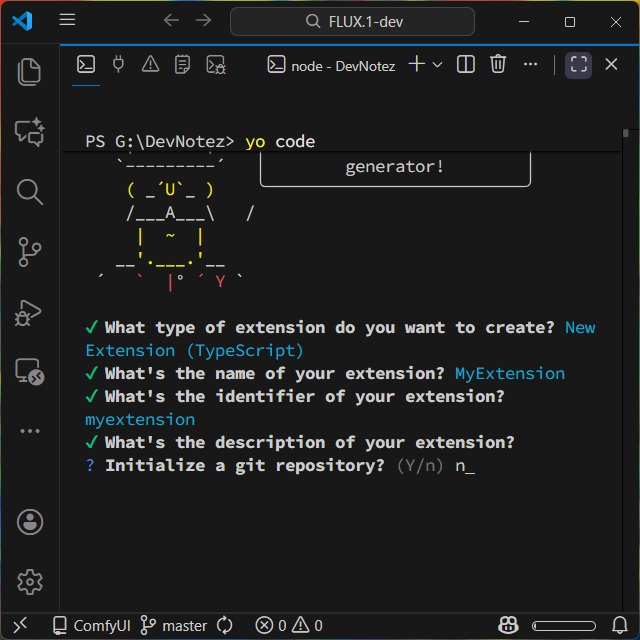Switch to the Problems panel tab
Image resolution: width=640 pixels, height=640 pixels.
coord(150,65)
